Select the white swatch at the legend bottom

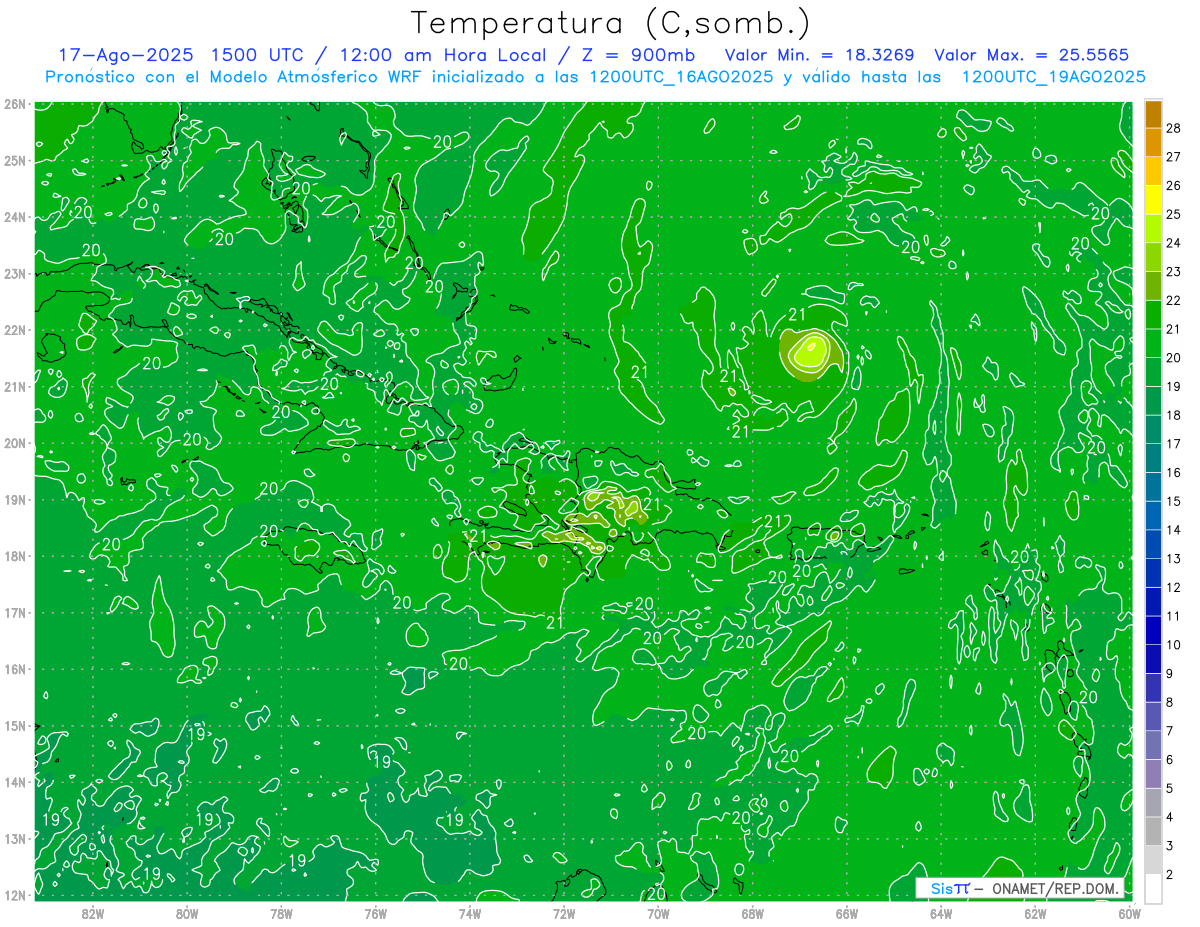[1153, 888]
